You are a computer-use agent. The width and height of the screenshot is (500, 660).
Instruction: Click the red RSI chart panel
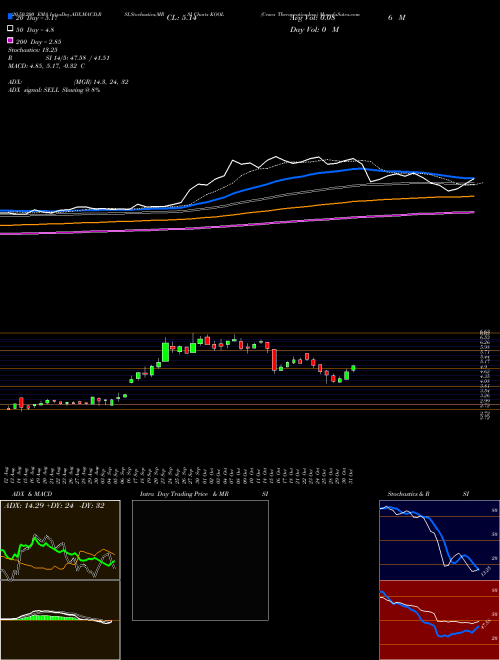click(x=439, y=620)
